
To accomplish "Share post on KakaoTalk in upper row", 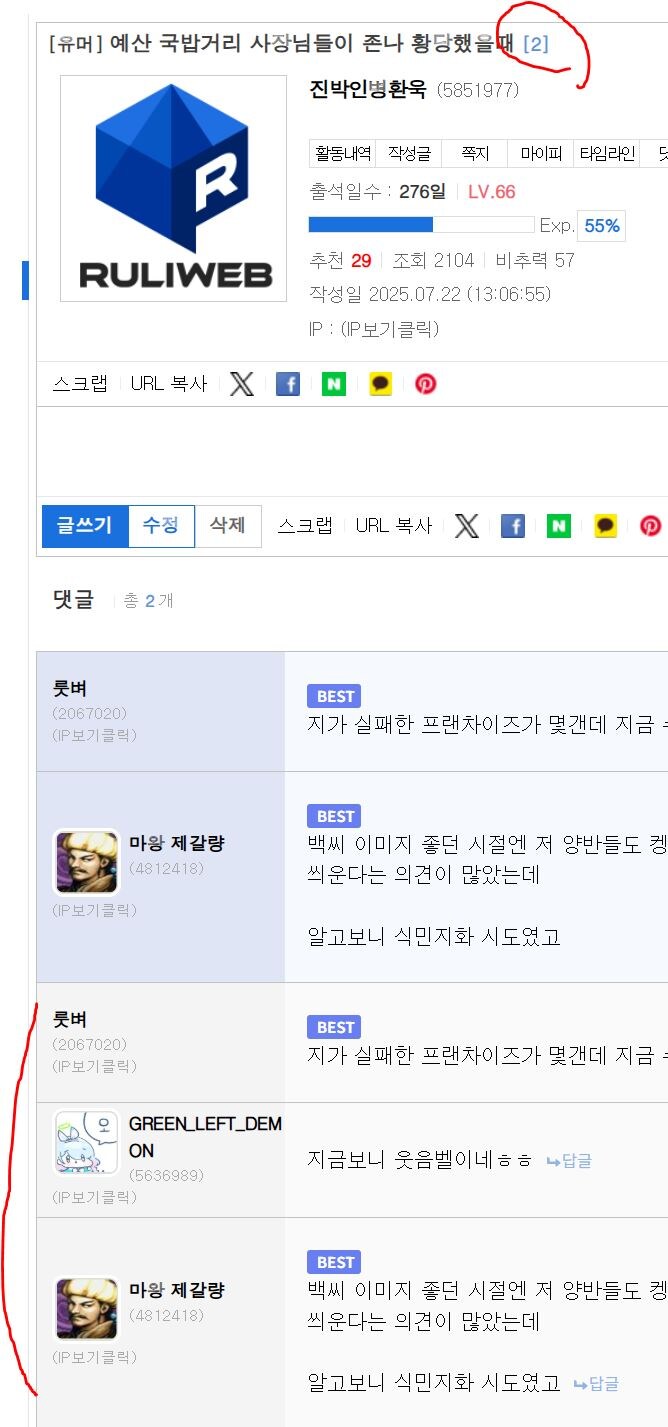I will click(380, 384).
